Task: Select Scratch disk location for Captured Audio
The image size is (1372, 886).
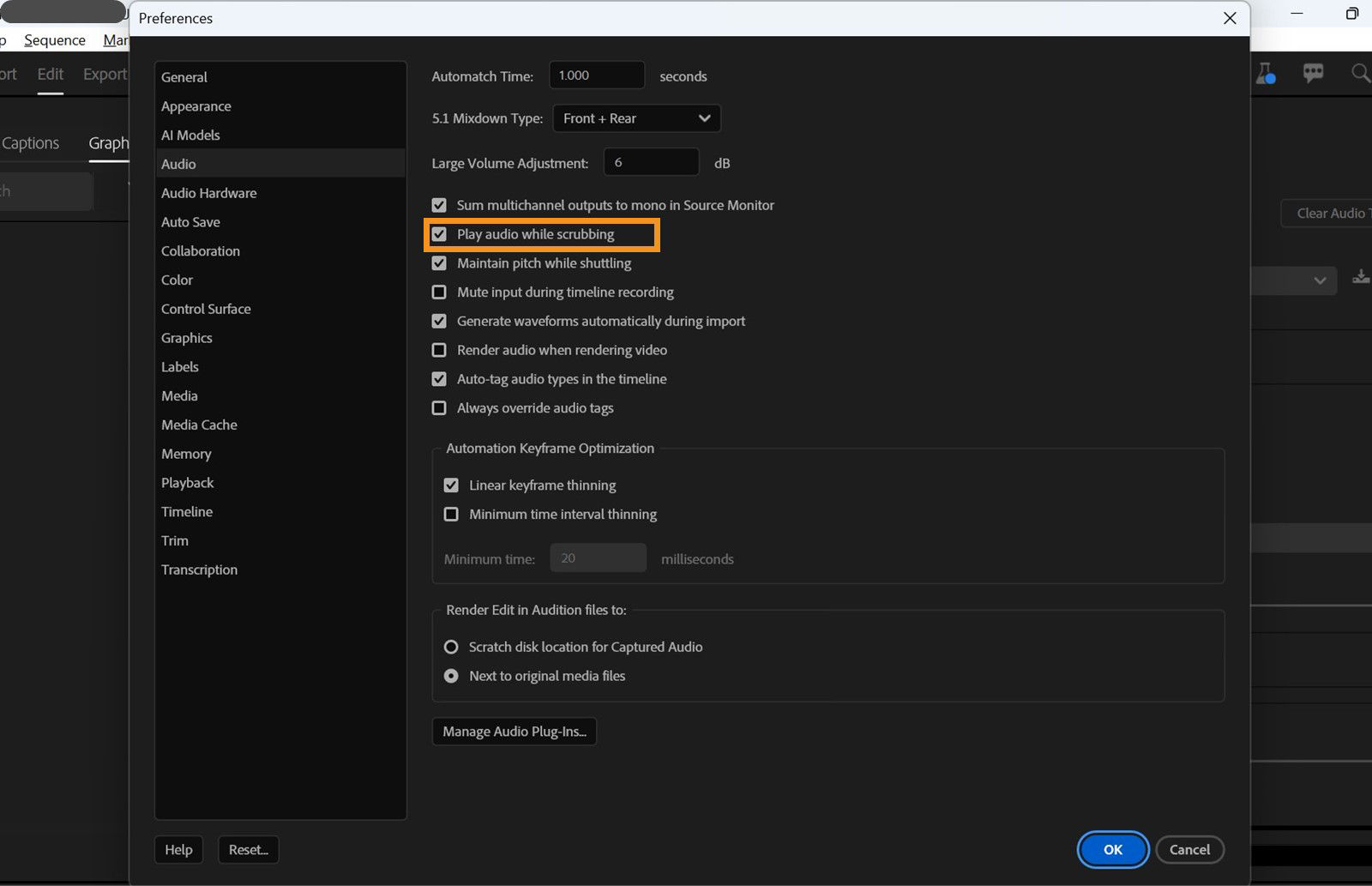Action: point(452,647)
